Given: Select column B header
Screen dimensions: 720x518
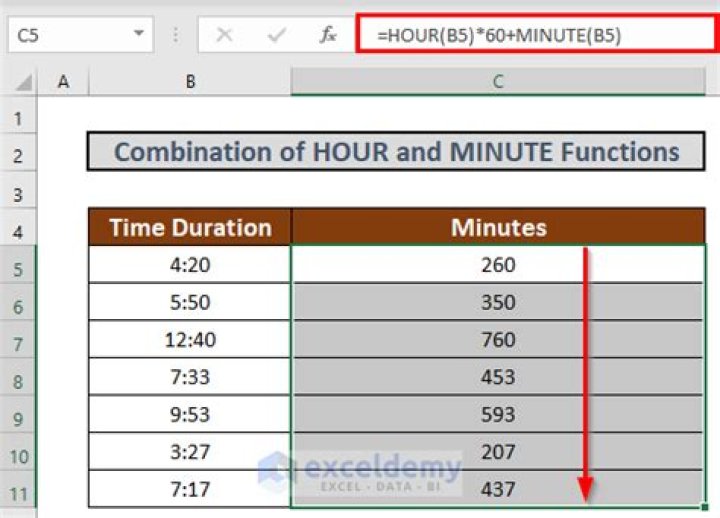Looking at the screenshot, I should 190,83.
